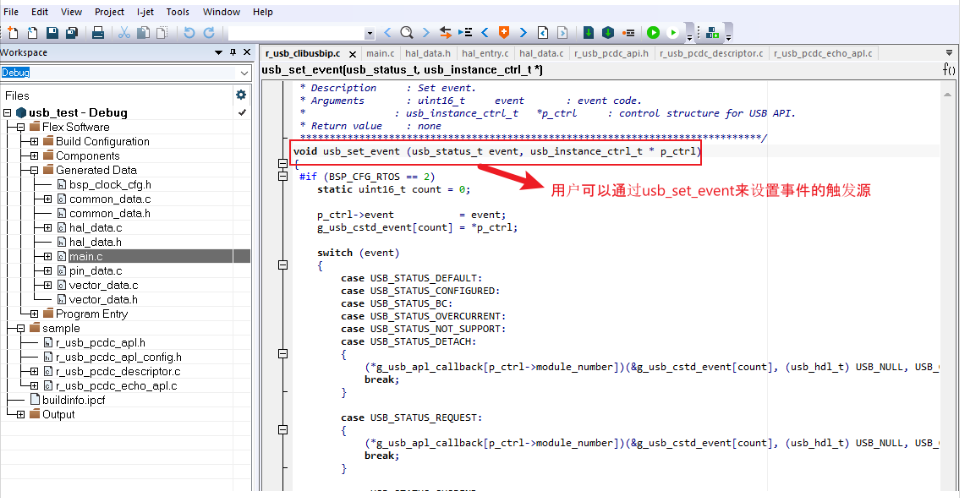Open the Edit menu

(40, 12)
